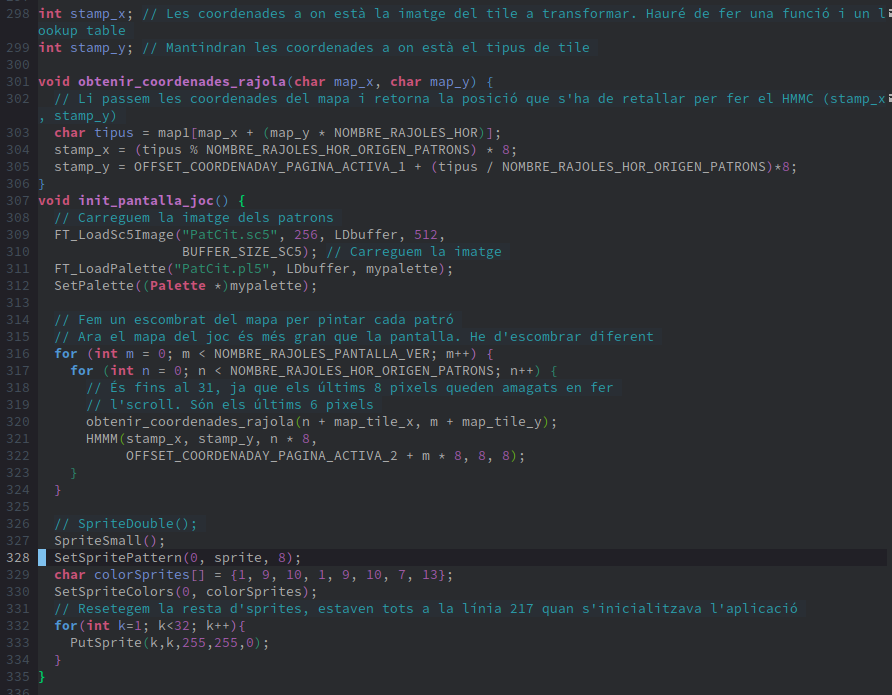Click line number 301 in gutter

18,82
